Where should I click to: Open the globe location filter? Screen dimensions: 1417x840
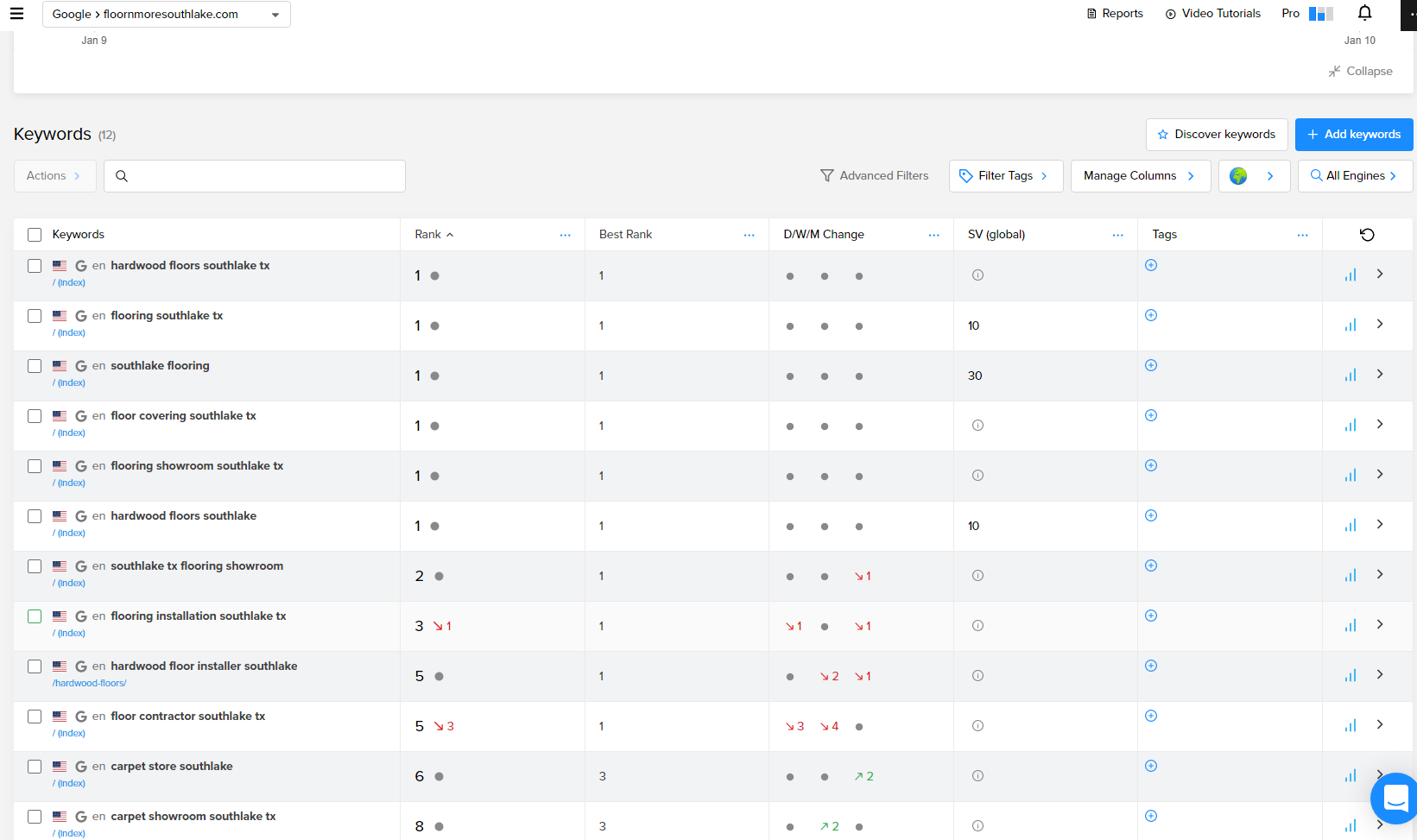1254,176
